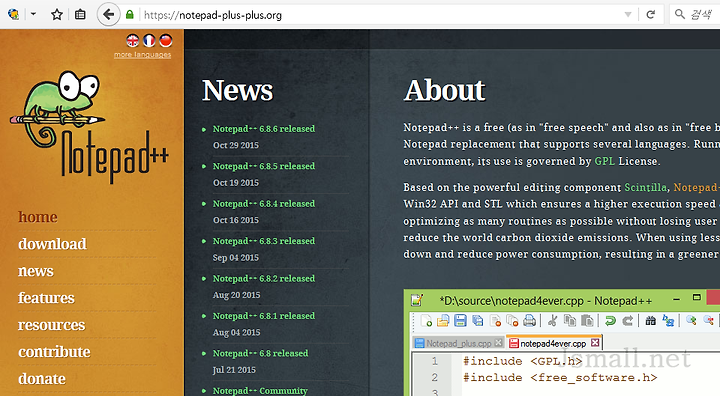The width and height of the screenshot is (720, 396).
Task: Open the 'Notepad++ Community' news link
Action: [x=260, y=390]
